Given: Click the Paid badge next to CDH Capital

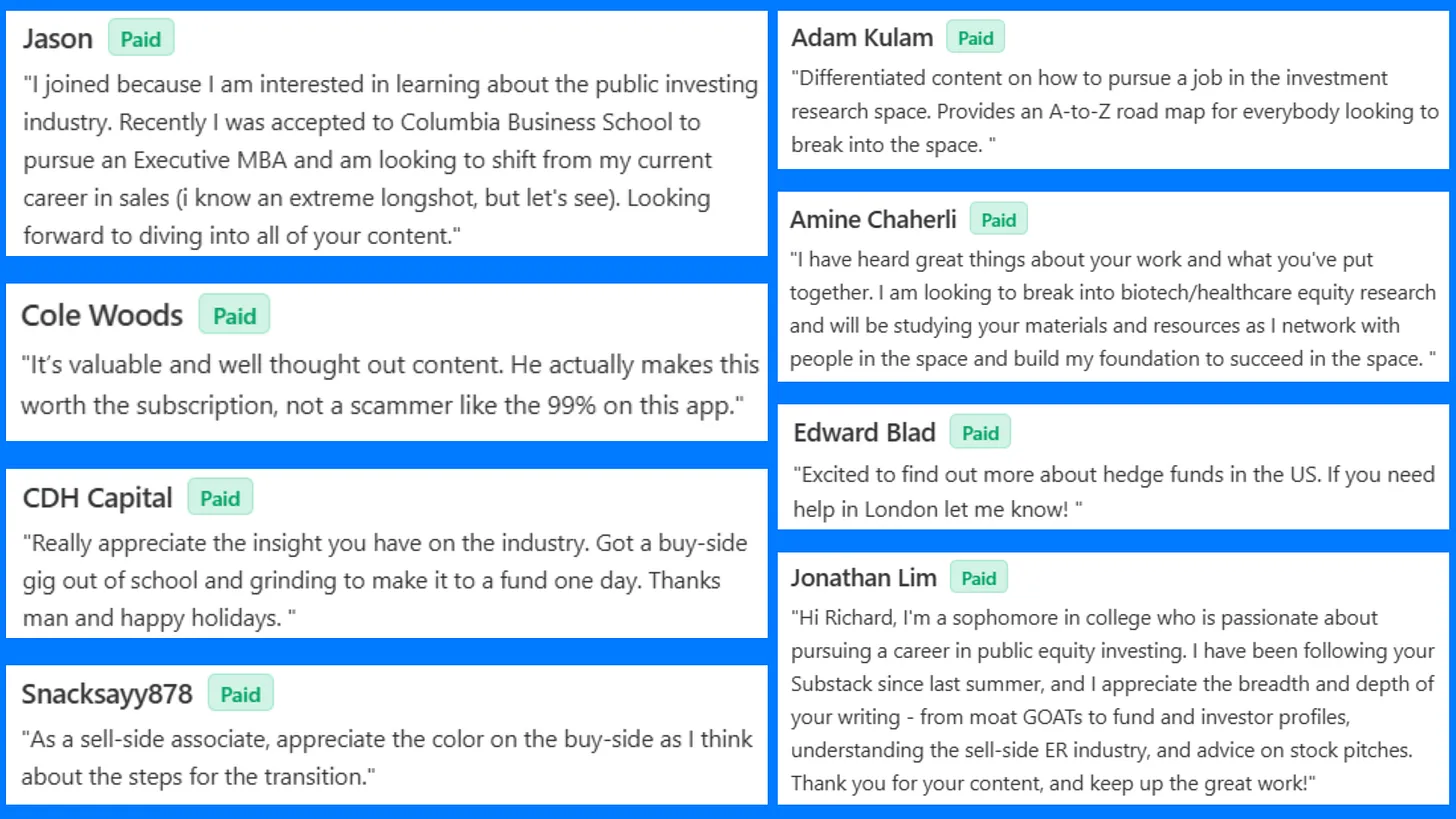Looking at the screenshot, I should (220, 498).
